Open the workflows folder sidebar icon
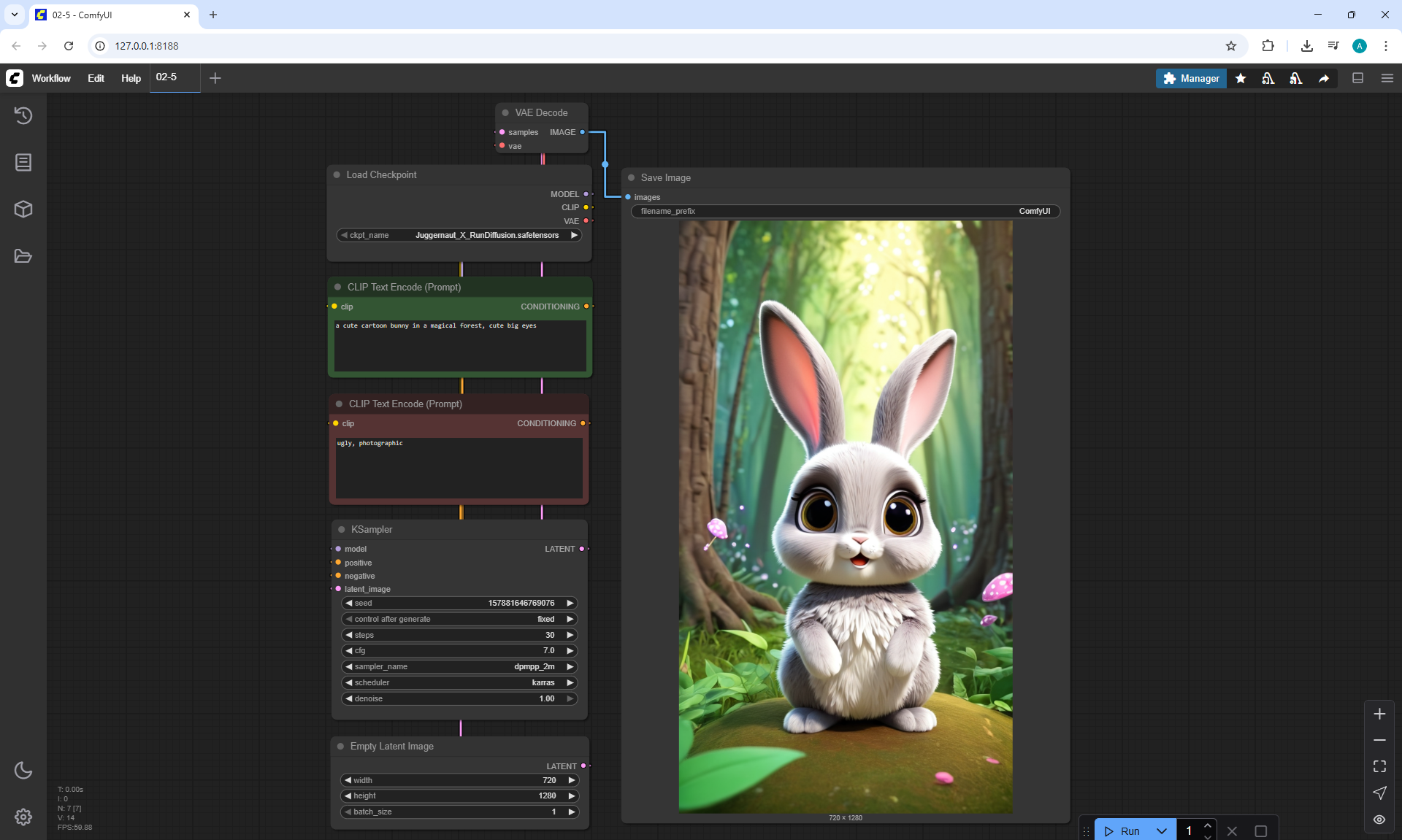The image size is (1402, 840). [x=23, y=256]
